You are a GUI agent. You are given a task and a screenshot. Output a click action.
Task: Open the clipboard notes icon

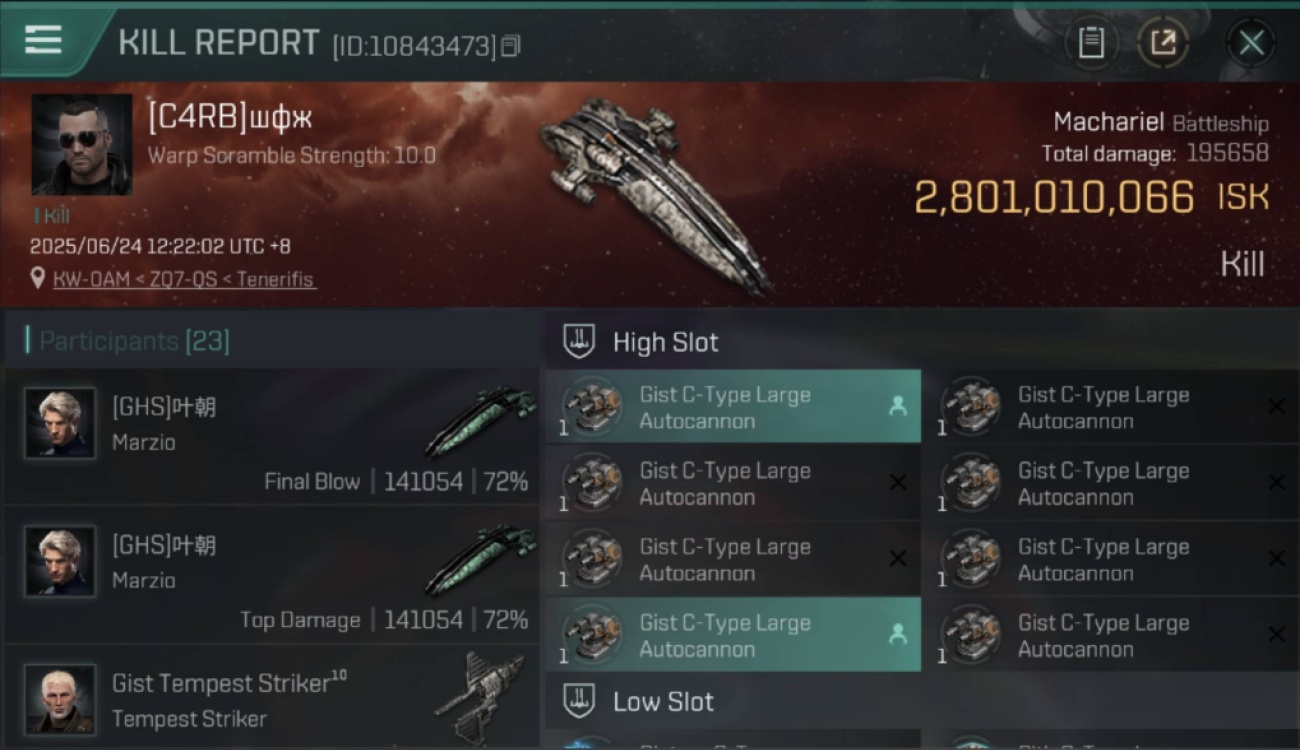click(x=1091, y=43)
